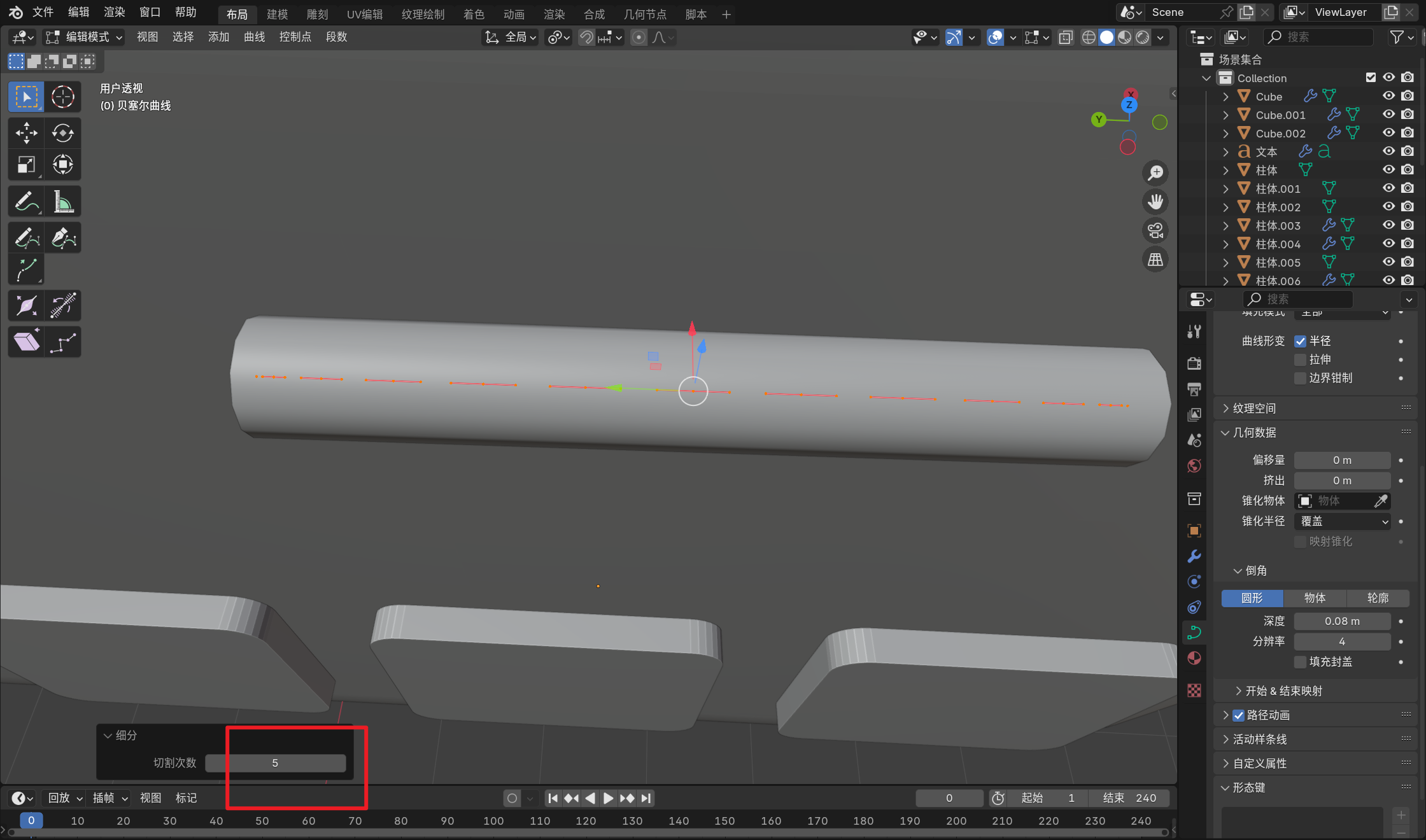
Task: Switch to the 建模 workspace tab
Action: click(x=277, y=14)
